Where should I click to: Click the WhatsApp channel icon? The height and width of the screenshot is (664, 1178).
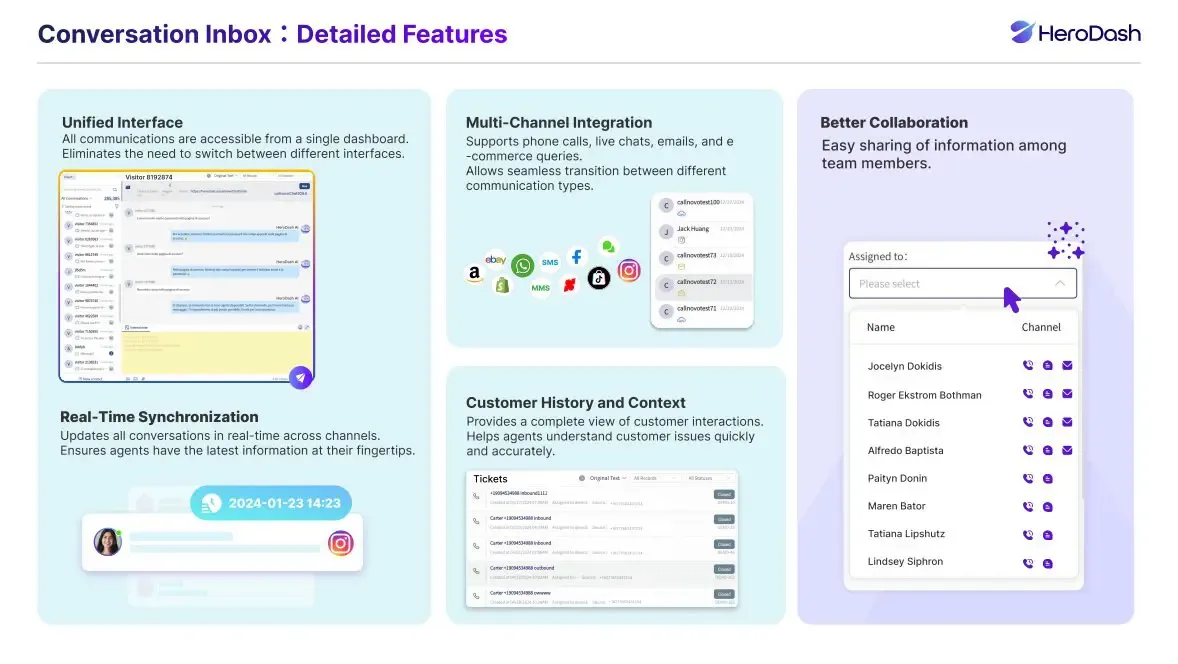522,265
